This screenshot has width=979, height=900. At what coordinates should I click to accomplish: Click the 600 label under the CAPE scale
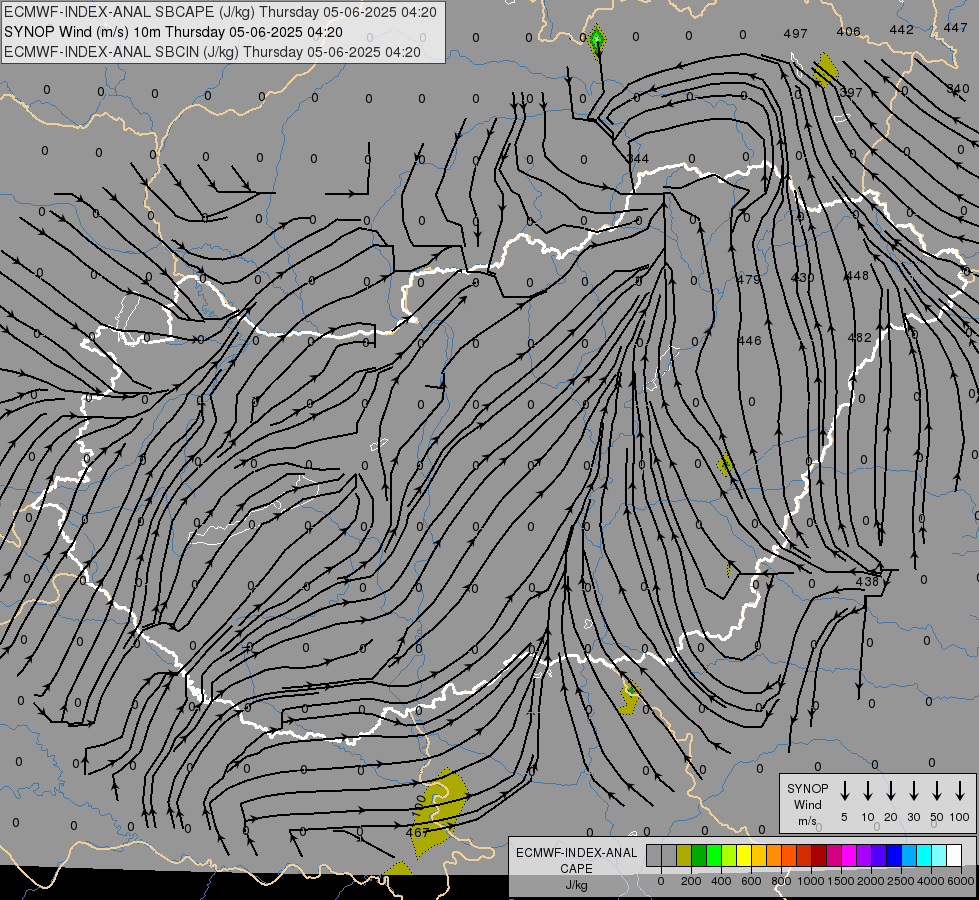pyautogui.click(x=751, y=881)
